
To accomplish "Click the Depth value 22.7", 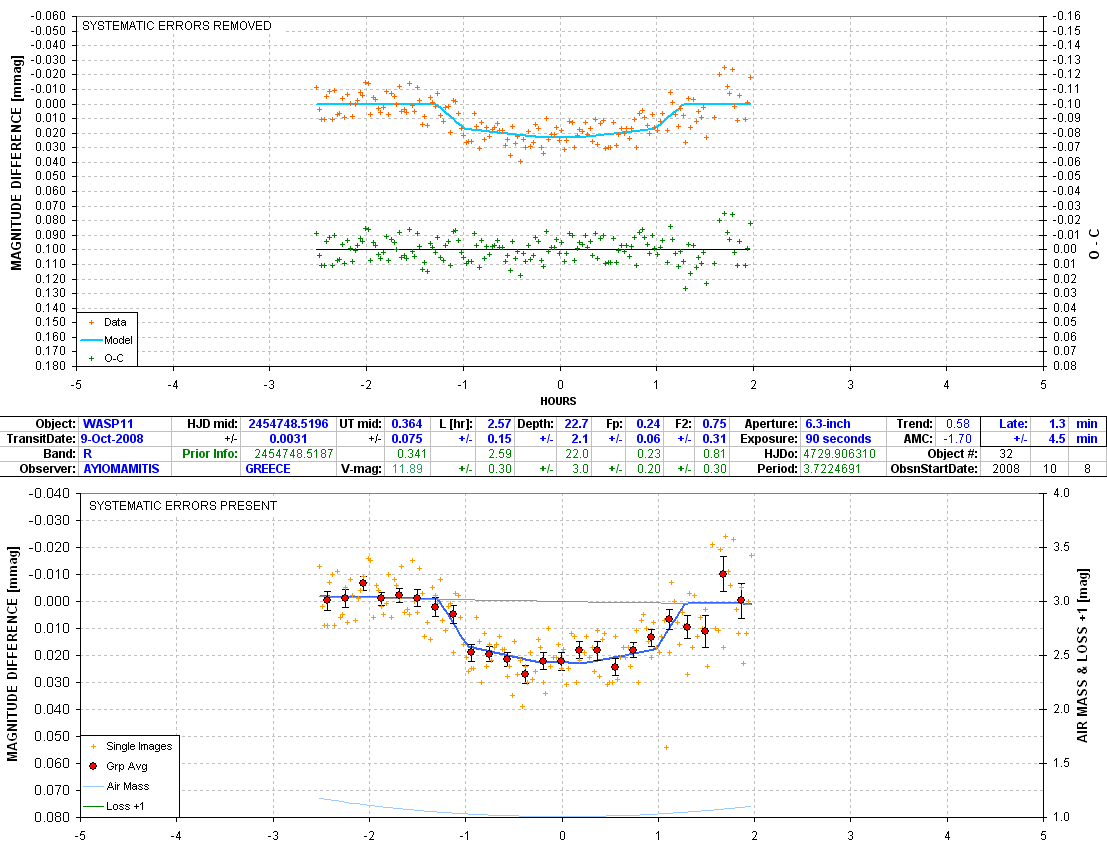I will (x=576, y=424).
